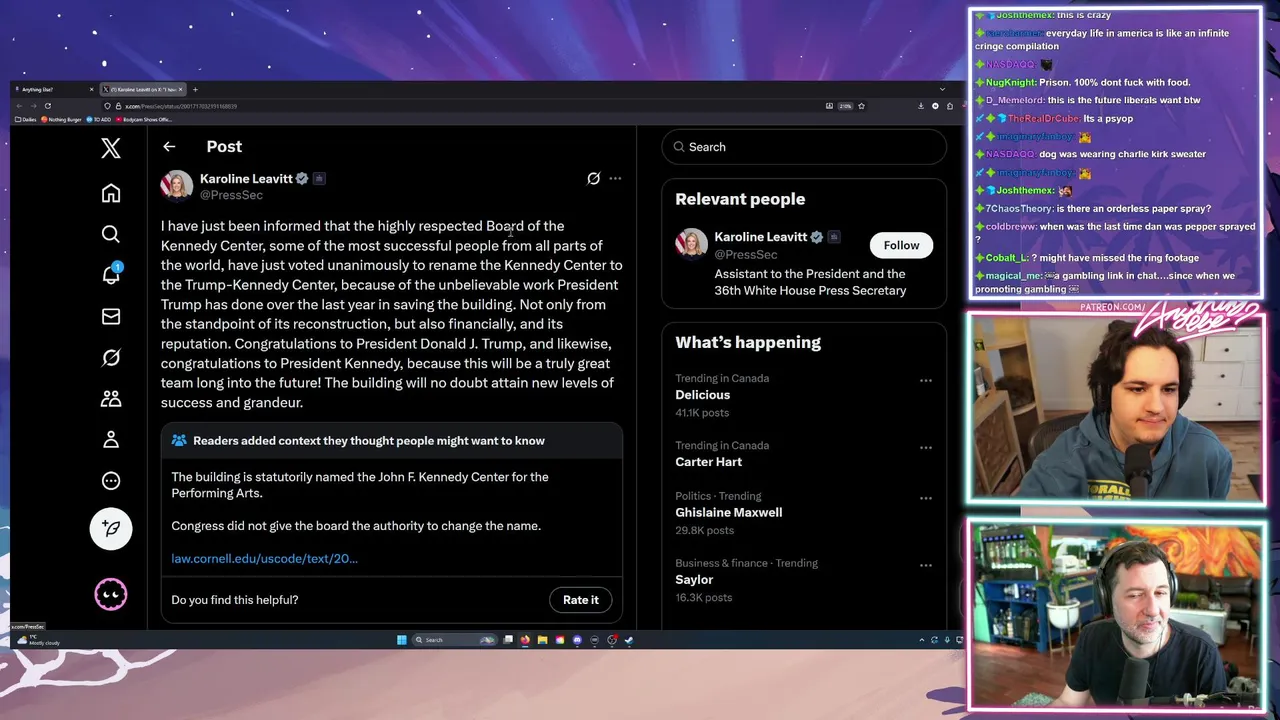Open Karoline Leavitt name on the post
The image size is (1280, 720).
[246, 178]
